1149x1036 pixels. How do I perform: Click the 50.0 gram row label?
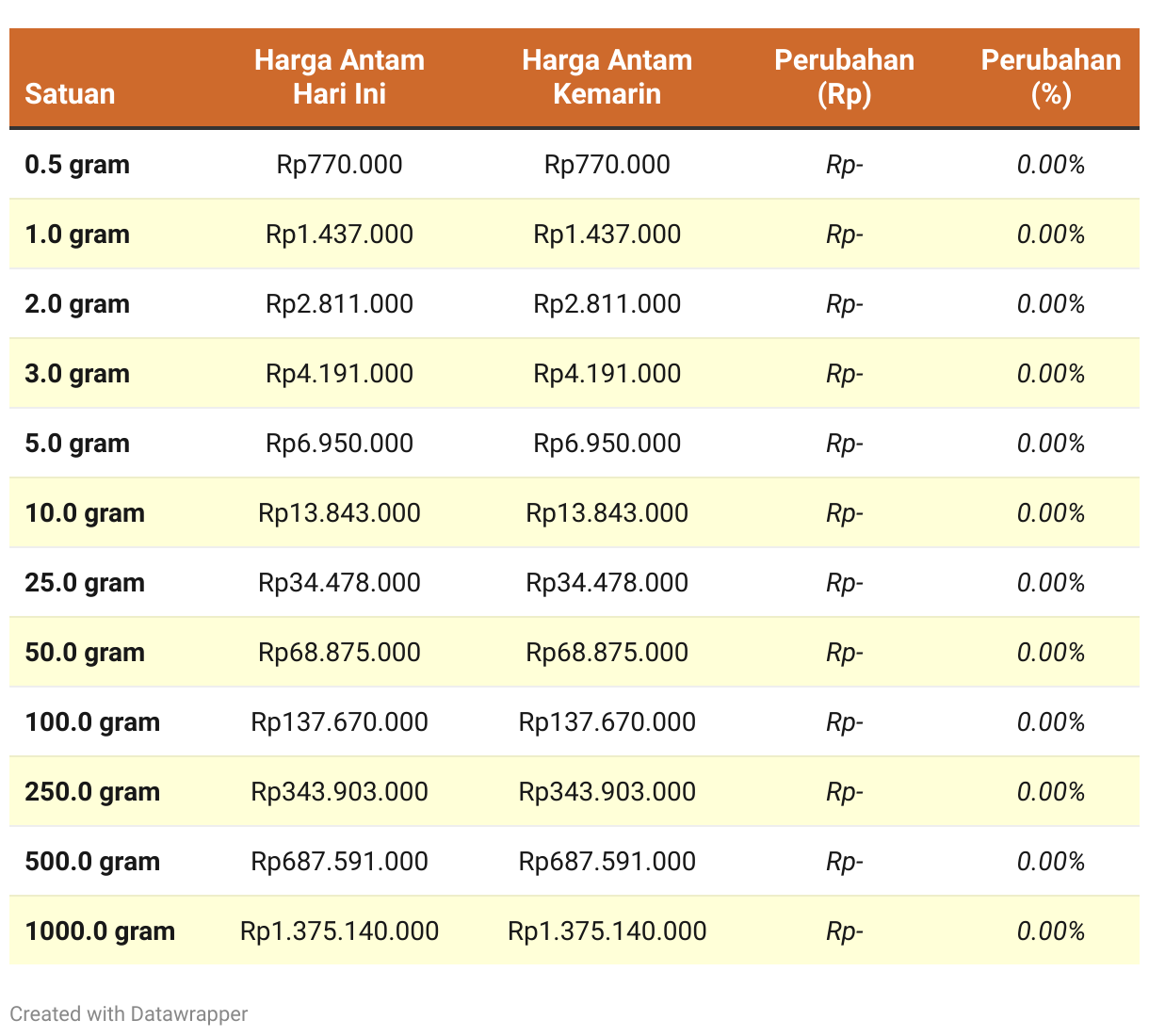(85, 653)
